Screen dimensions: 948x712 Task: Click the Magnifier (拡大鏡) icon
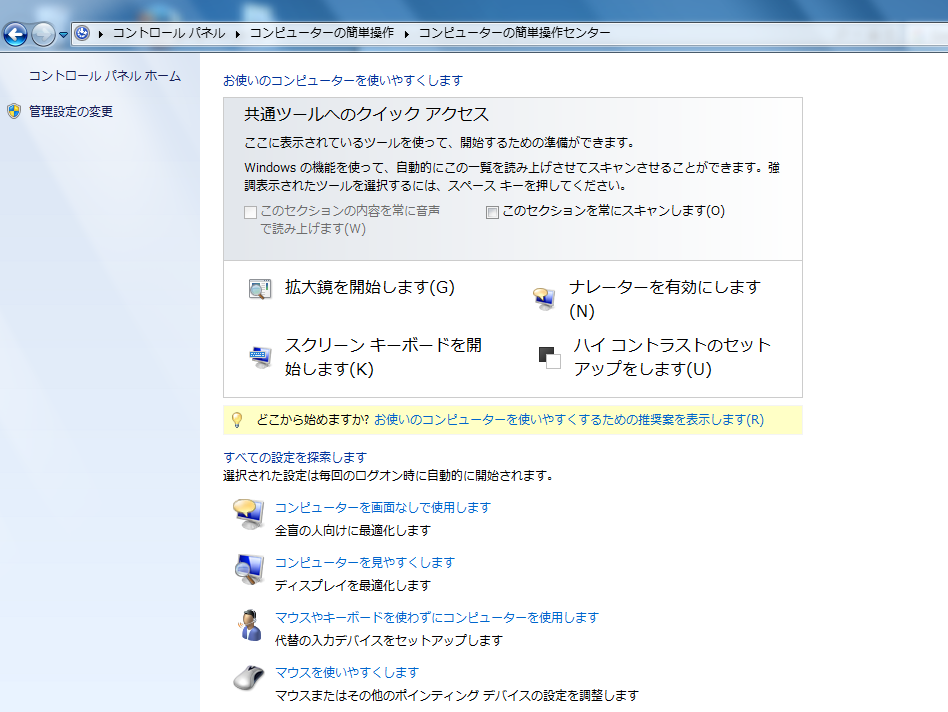260,289
